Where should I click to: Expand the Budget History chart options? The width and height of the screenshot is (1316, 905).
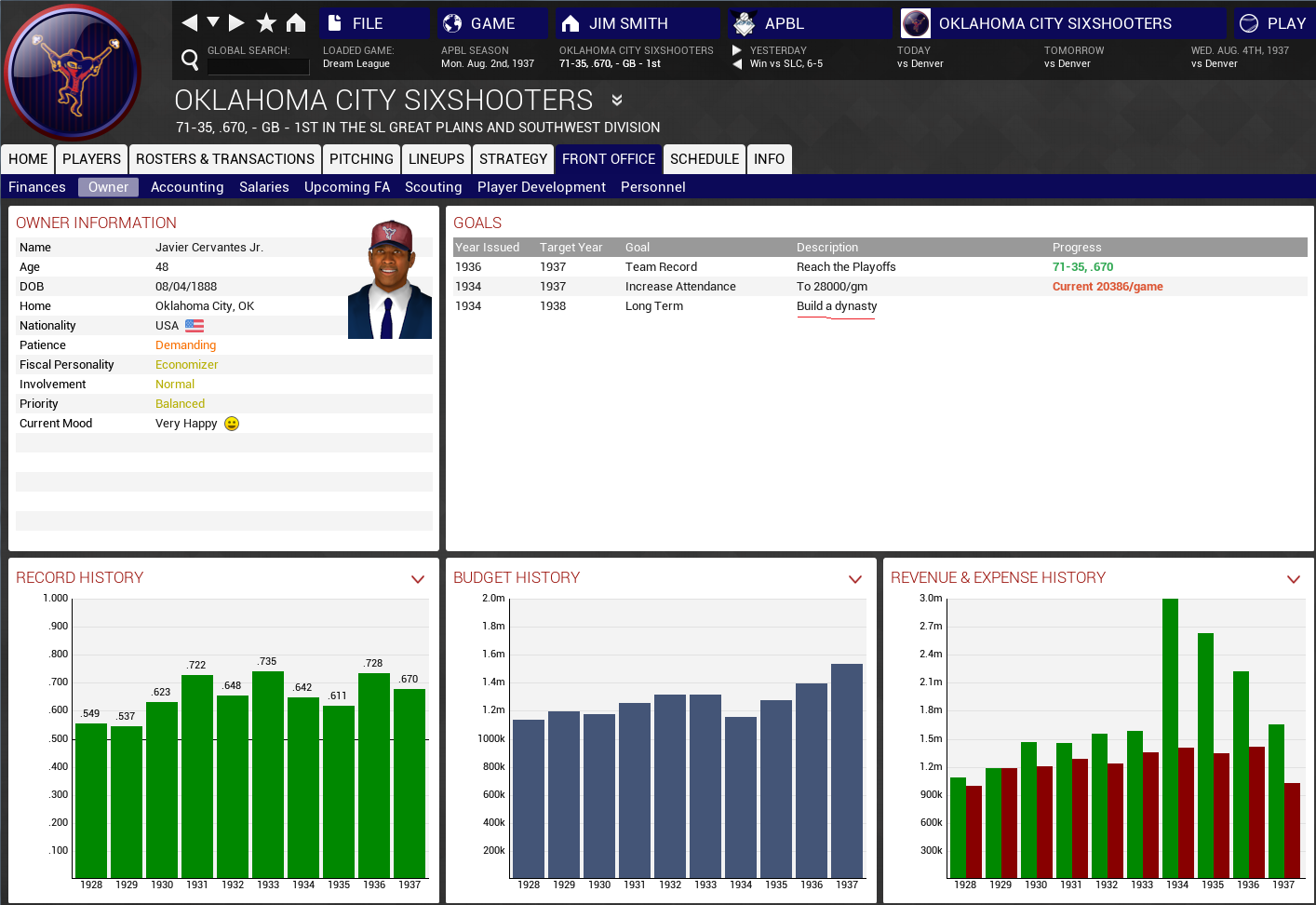click(x=855, y=579)
